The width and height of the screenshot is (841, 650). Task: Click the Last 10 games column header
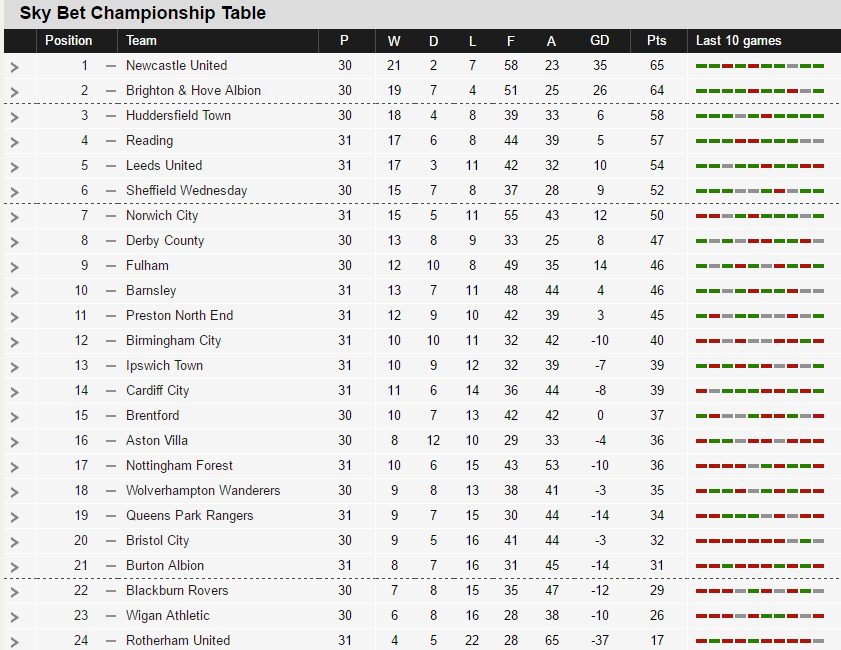coord(739,41)
